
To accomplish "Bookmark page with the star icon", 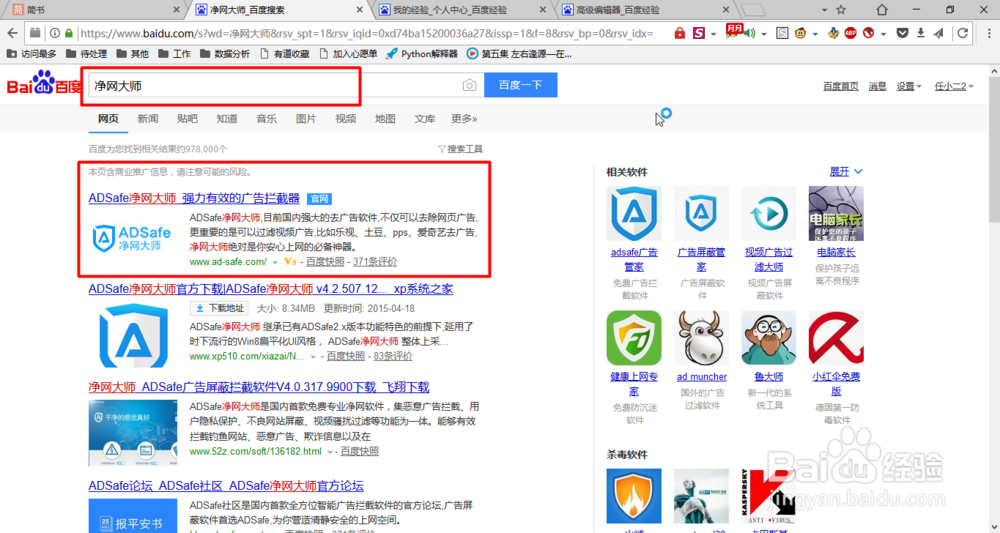I will tap(841, 10).
